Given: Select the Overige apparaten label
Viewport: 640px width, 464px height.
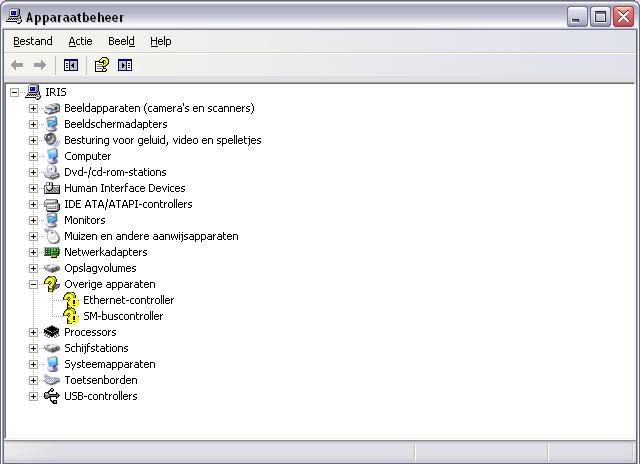Looking at the screenshot, I should click(110, 284).
